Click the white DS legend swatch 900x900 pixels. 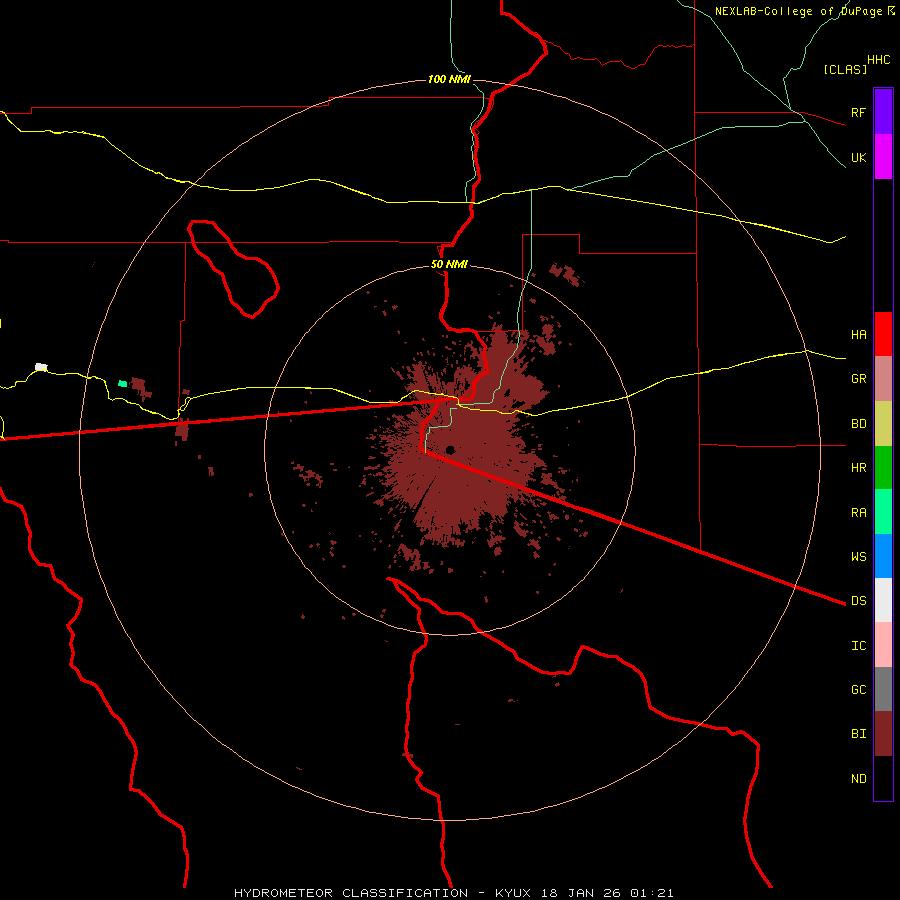point(883,600)
